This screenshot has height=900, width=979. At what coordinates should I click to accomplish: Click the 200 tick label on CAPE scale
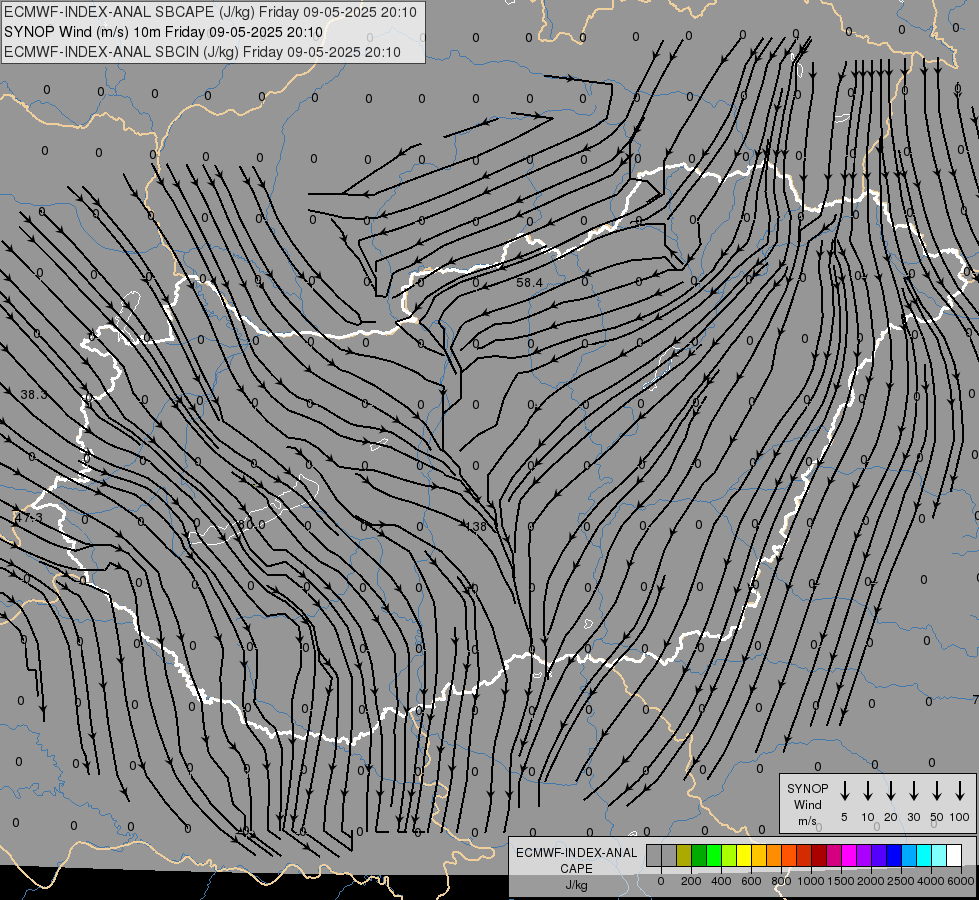tap(691, 881)
